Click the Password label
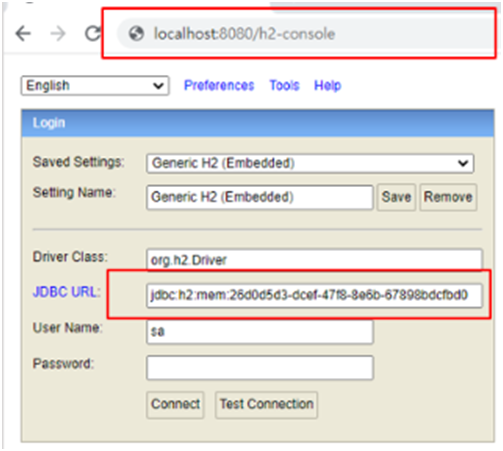 tap(63, 363)
